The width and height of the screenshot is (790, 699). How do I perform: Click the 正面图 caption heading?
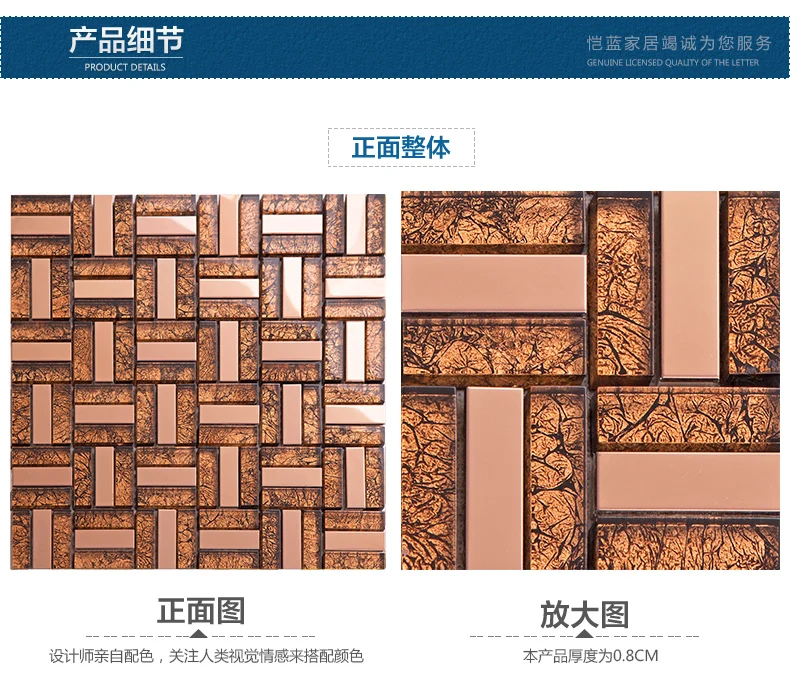click(201, 611)
